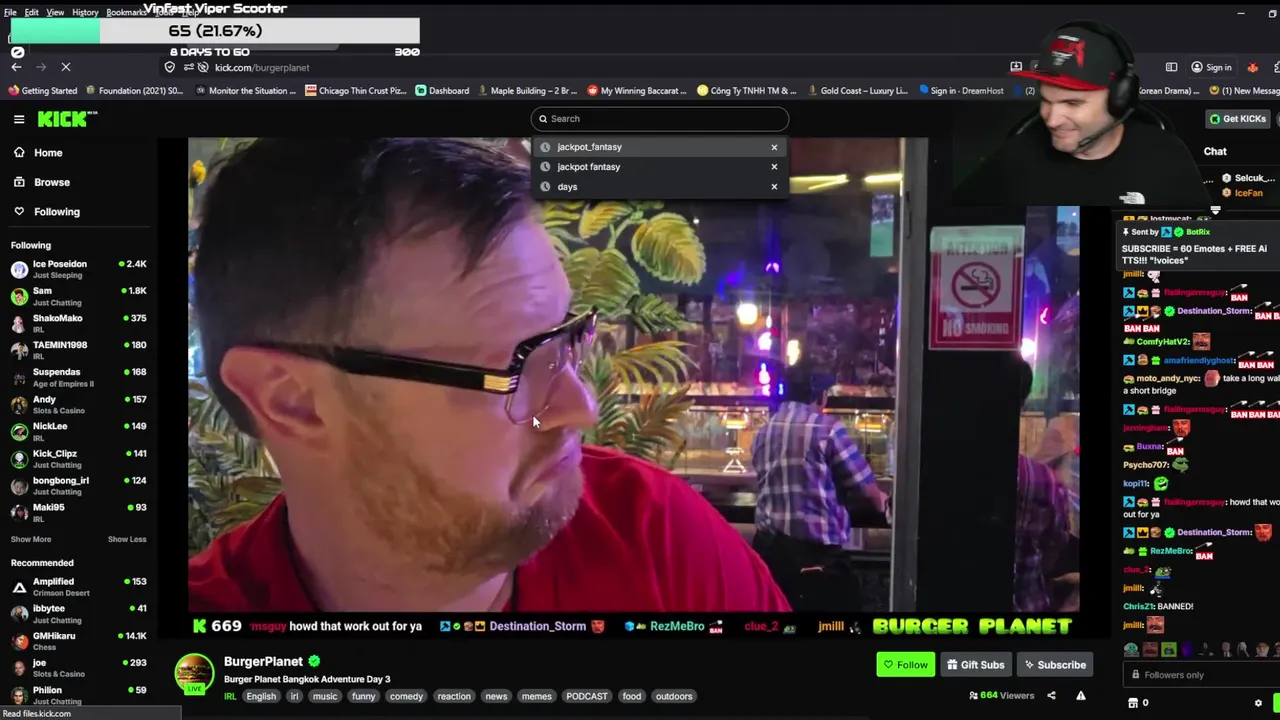1280x720 pixels.
Task: Go back with browser back arrow
Action: [x=16, y=67]
